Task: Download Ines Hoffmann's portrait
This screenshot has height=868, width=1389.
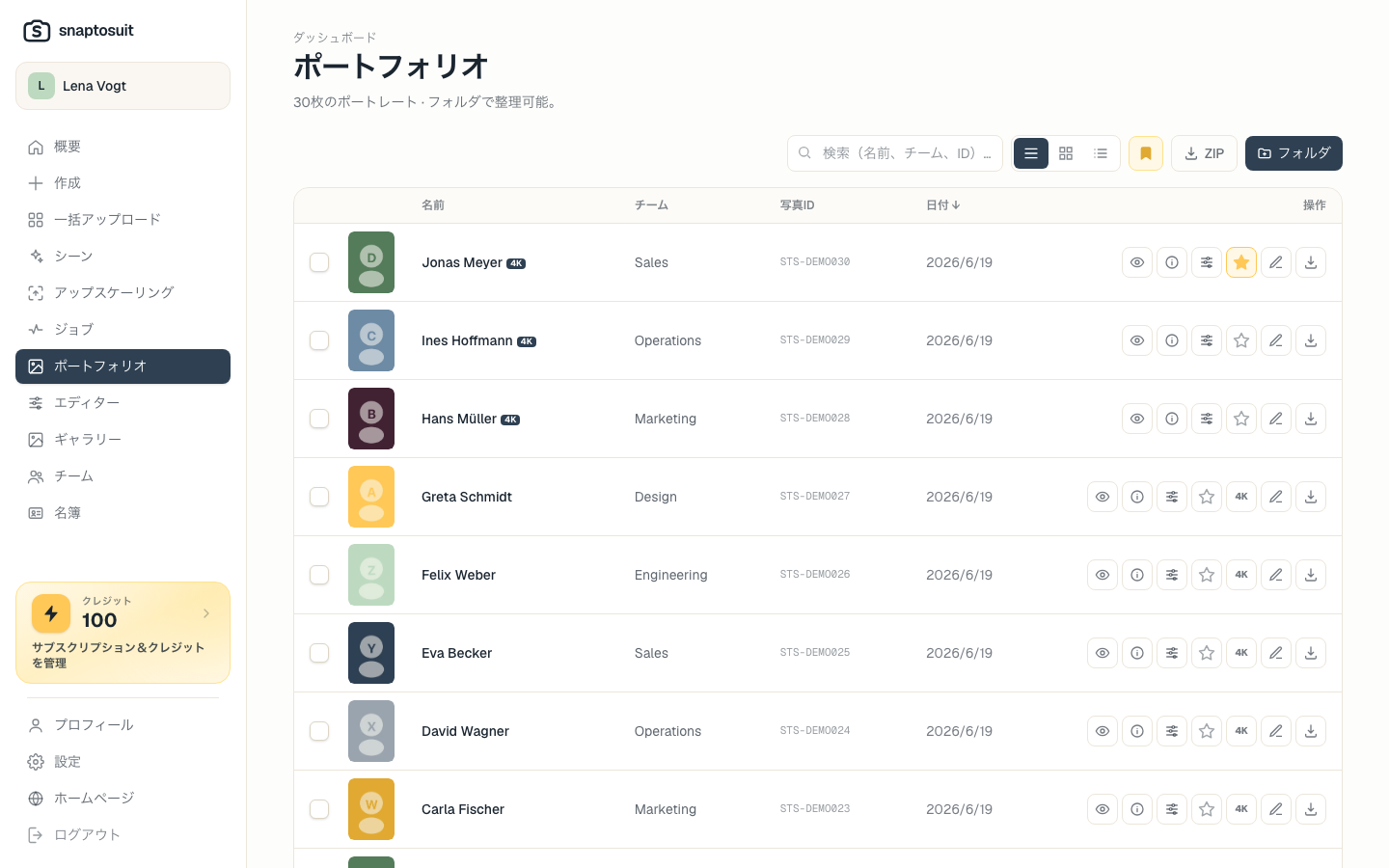Action: coord(1311,340)
